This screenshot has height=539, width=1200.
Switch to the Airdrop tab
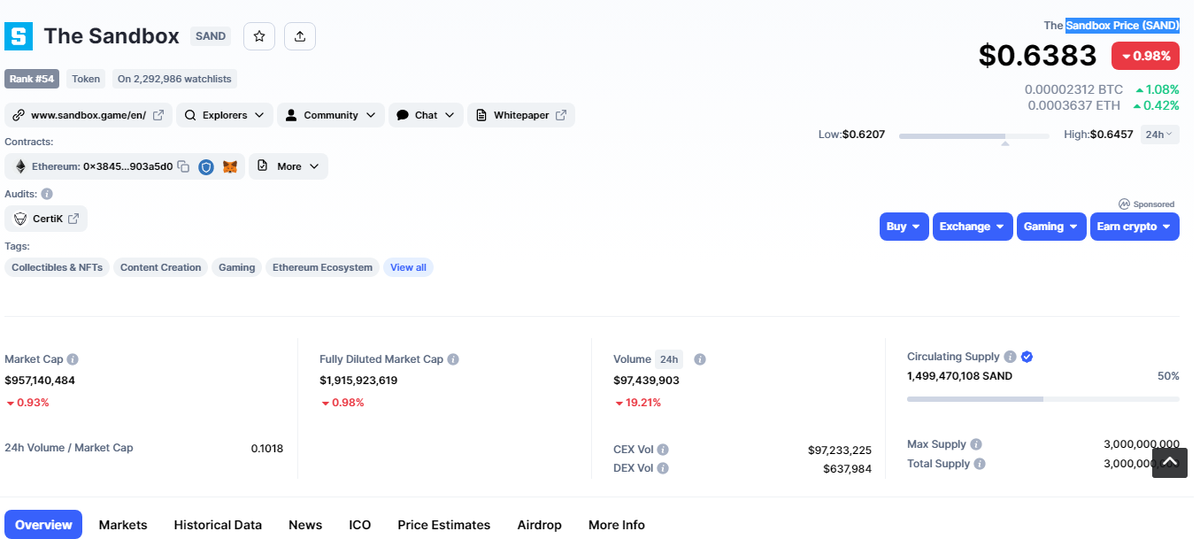point(539,525)
